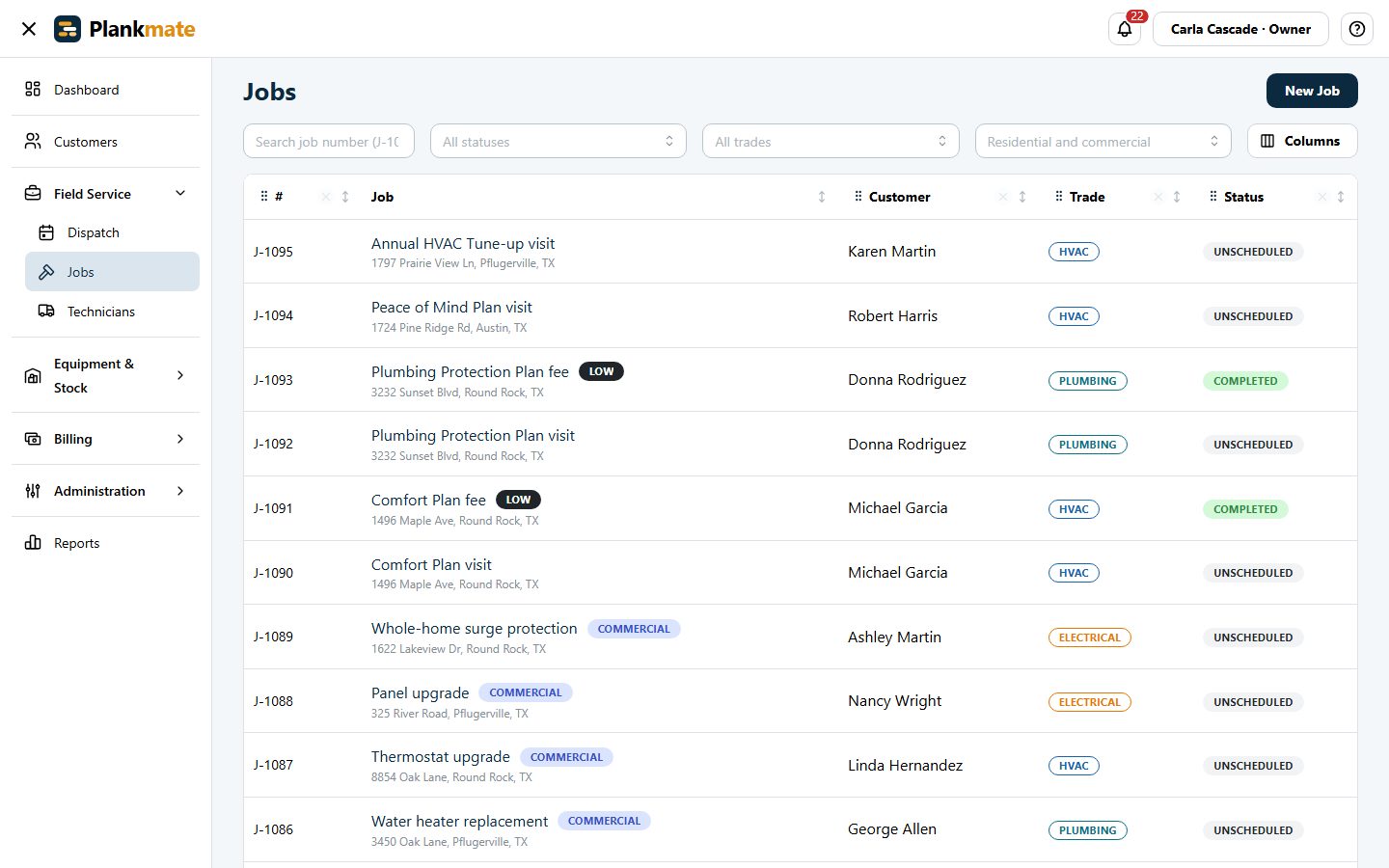Open Technicians under Field Service
Image resolution: width=1389 pixels, height=868 pixels.
(x=112, y=312)
